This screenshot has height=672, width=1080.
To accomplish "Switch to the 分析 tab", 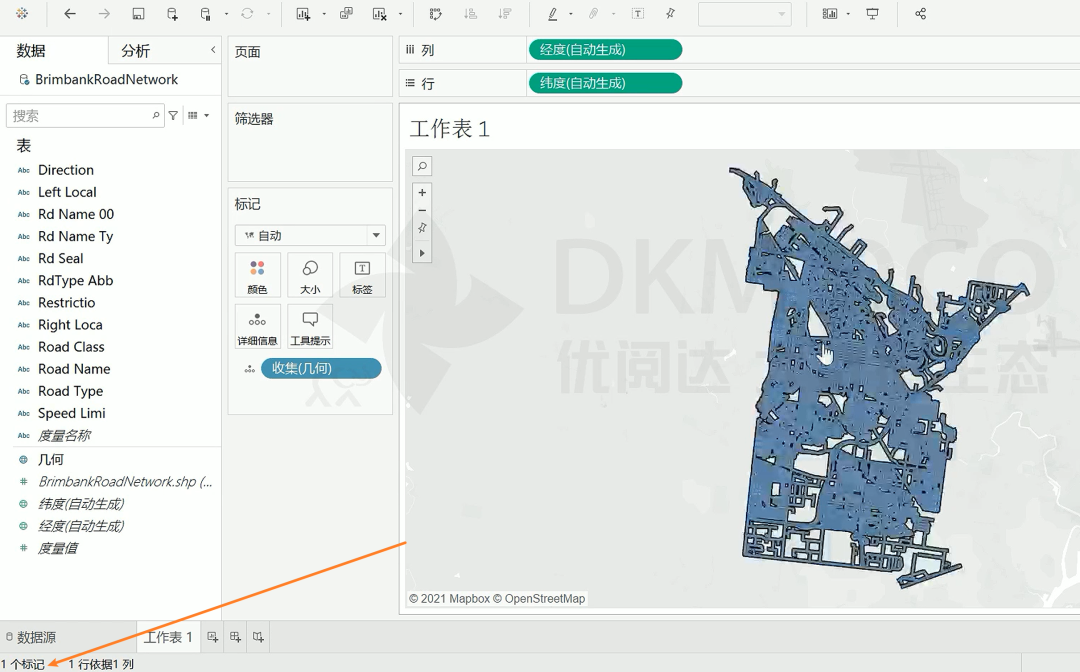I will [136, 51].
